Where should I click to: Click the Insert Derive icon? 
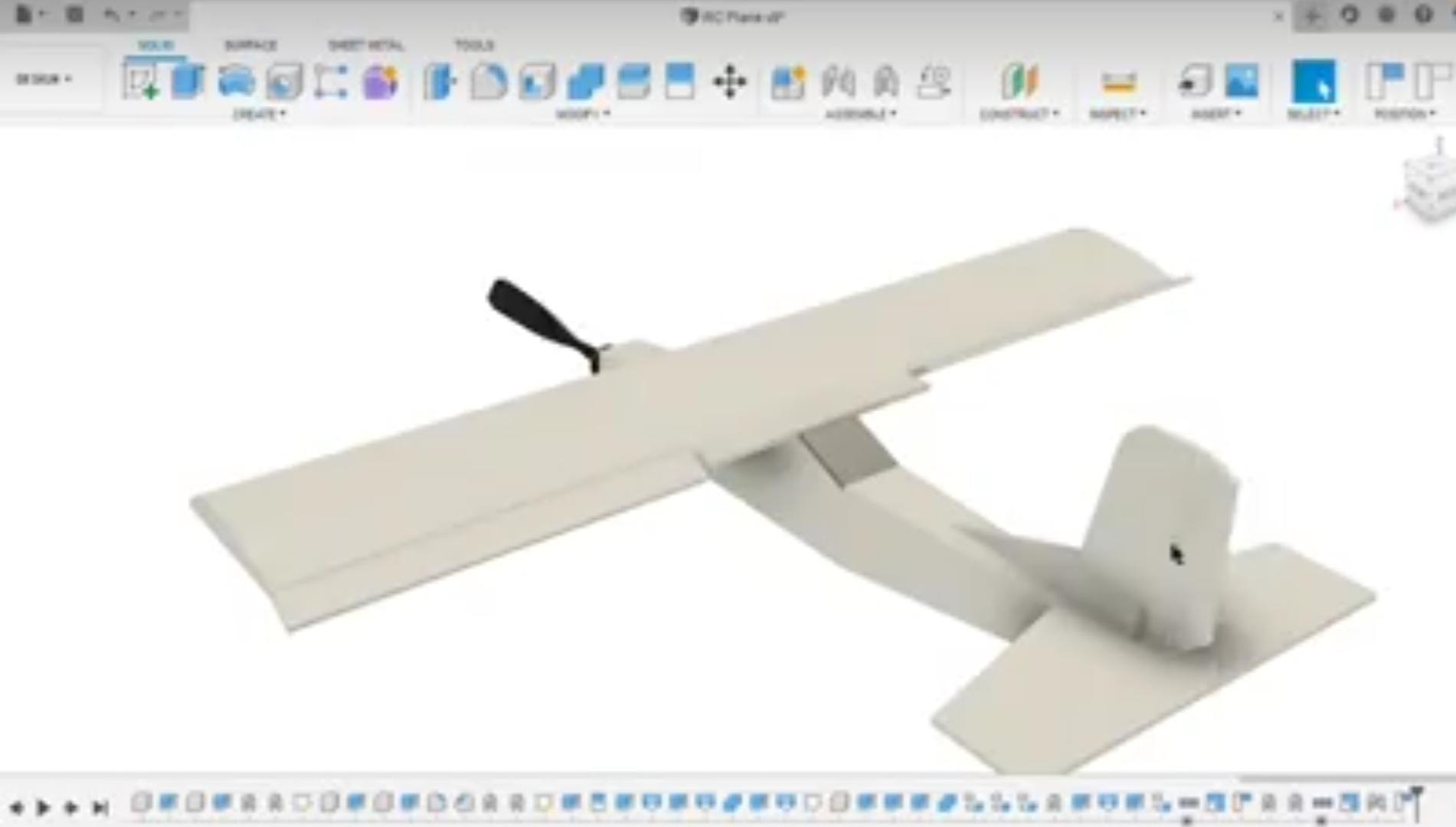point(1195,82)
